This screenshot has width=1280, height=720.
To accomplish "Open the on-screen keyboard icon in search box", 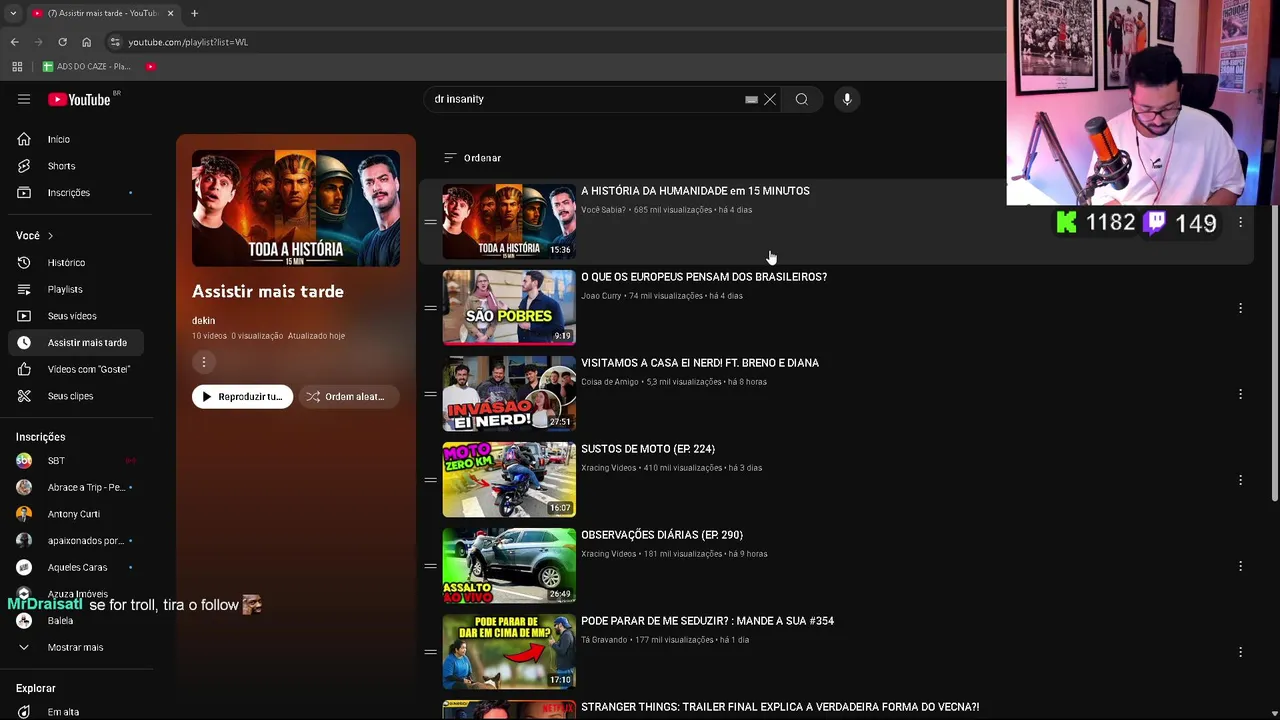I will click(x=751, y=100).
